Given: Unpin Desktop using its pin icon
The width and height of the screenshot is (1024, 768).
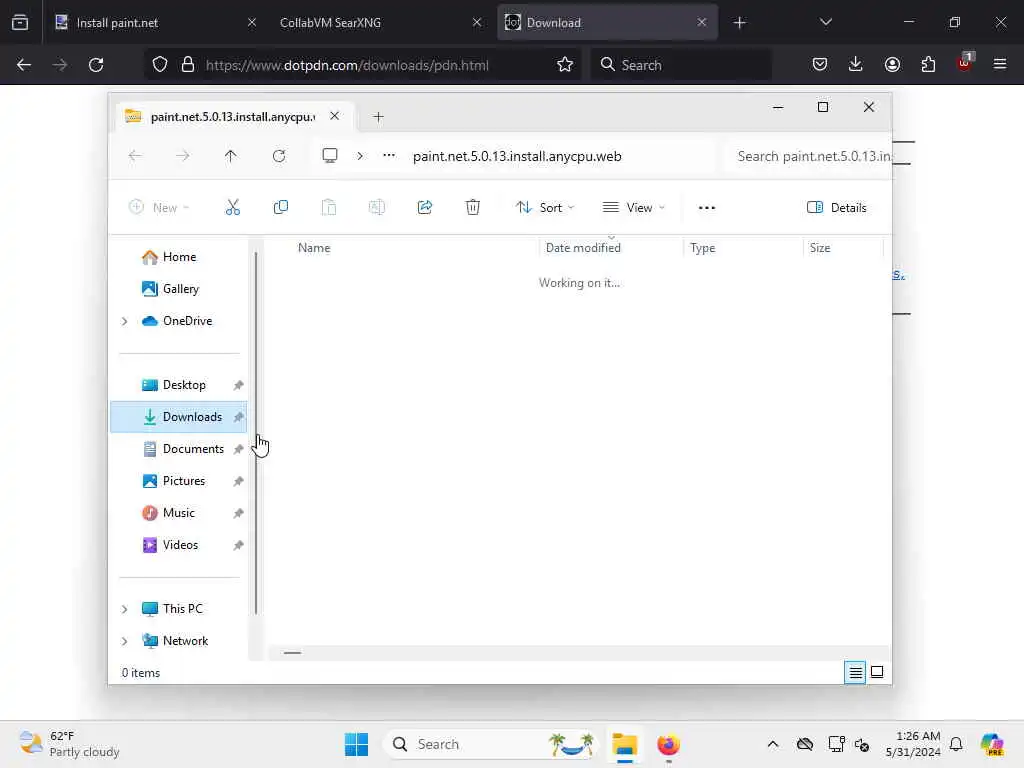Looking at the screenshot, I should point(238,385).
